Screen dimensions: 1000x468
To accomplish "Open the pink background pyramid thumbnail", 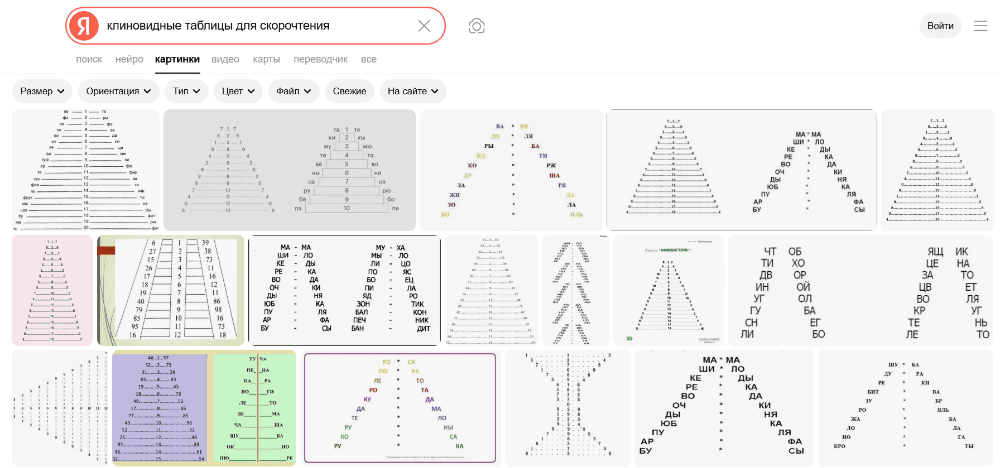I will [x=52, y=290].
